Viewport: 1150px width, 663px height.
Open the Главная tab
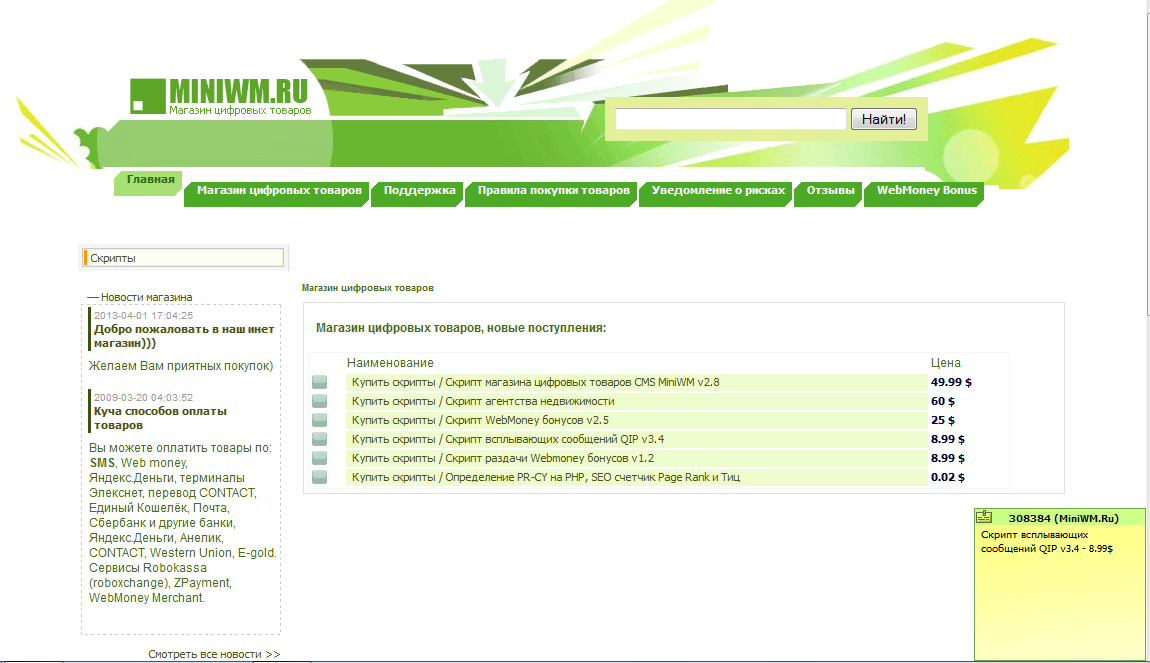(x=150, y=180)
